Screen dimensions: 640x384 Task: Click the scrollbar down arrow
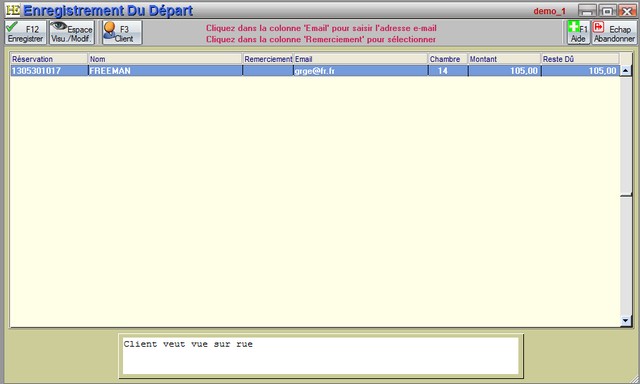click(626, 321)
